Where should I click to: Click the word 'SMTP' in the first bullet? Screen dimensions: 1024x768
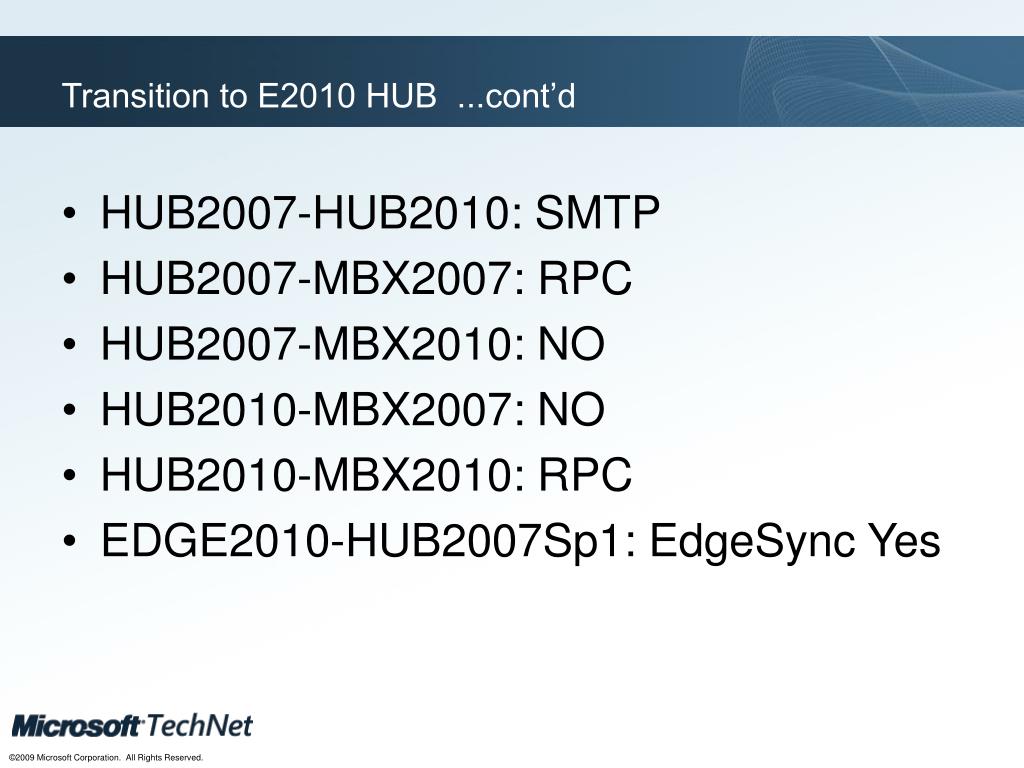598,212
